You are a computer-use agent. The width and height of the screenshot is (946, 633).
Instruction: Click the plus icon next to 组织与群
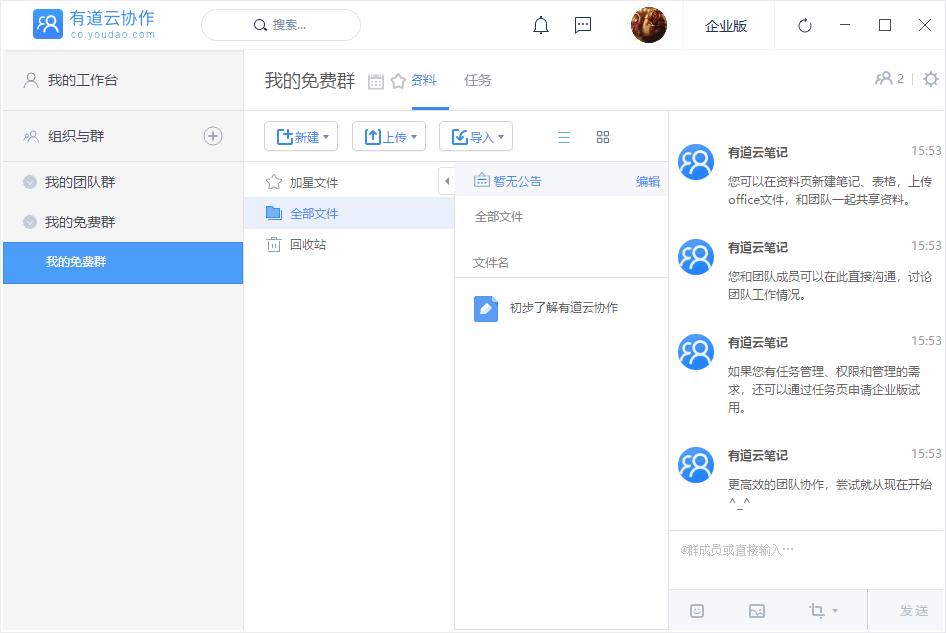click(x=212, y=136)
